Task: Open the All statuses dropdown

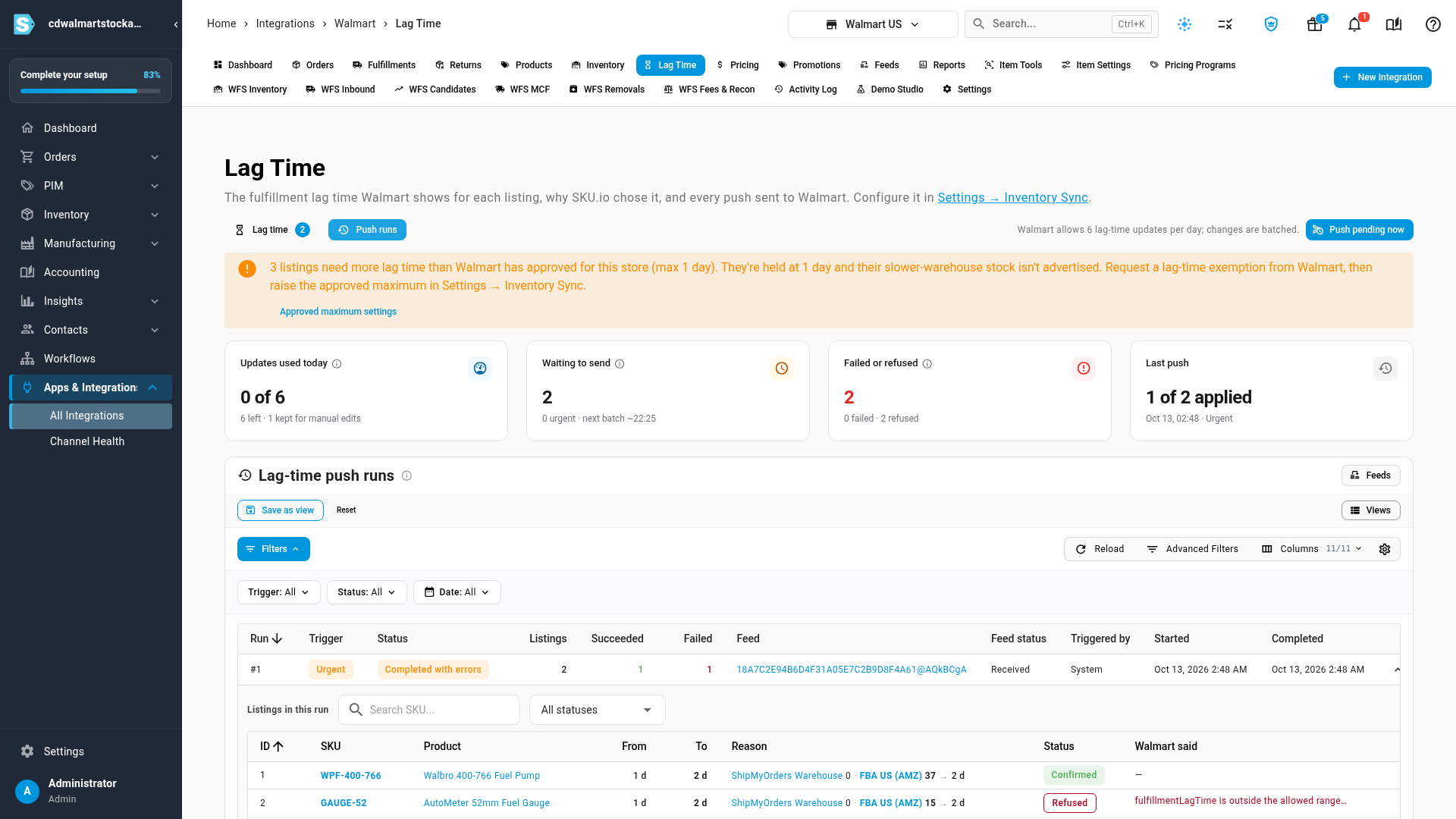Action: [x=598, y=710]
